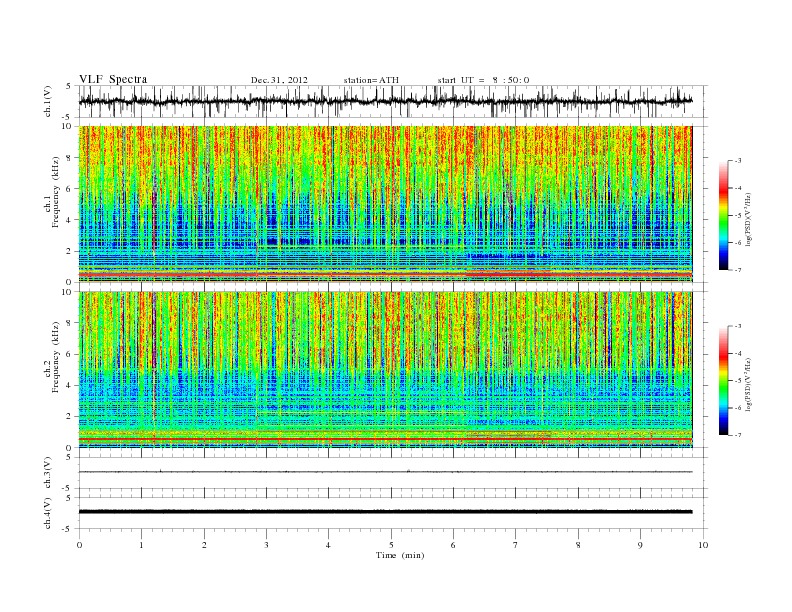Click the ch.2 spectrogram color scale bar
This screenshot has height=612, width=792.
(724, 380)
